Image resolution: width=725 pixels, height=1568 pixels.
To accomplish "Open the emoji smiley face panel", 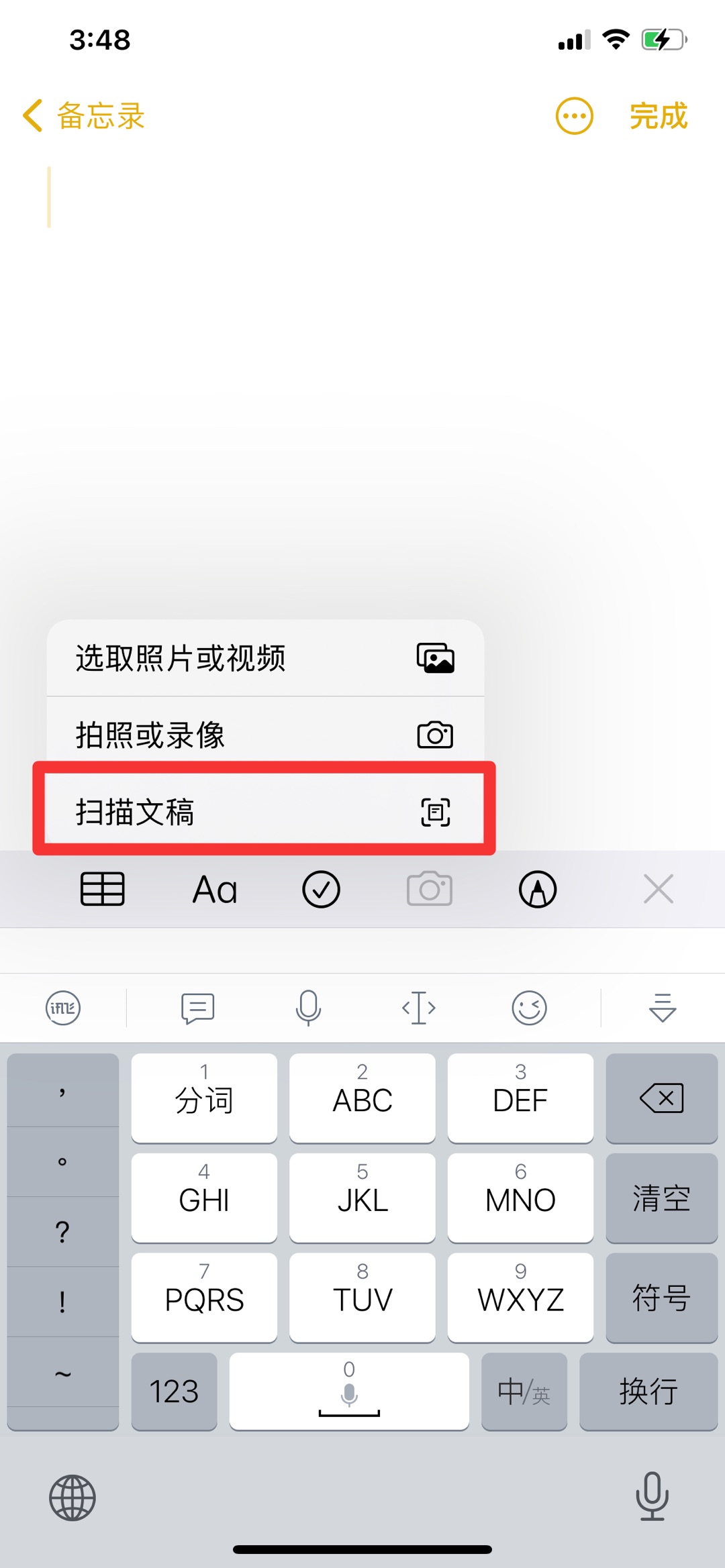I will coord(530,1008).
